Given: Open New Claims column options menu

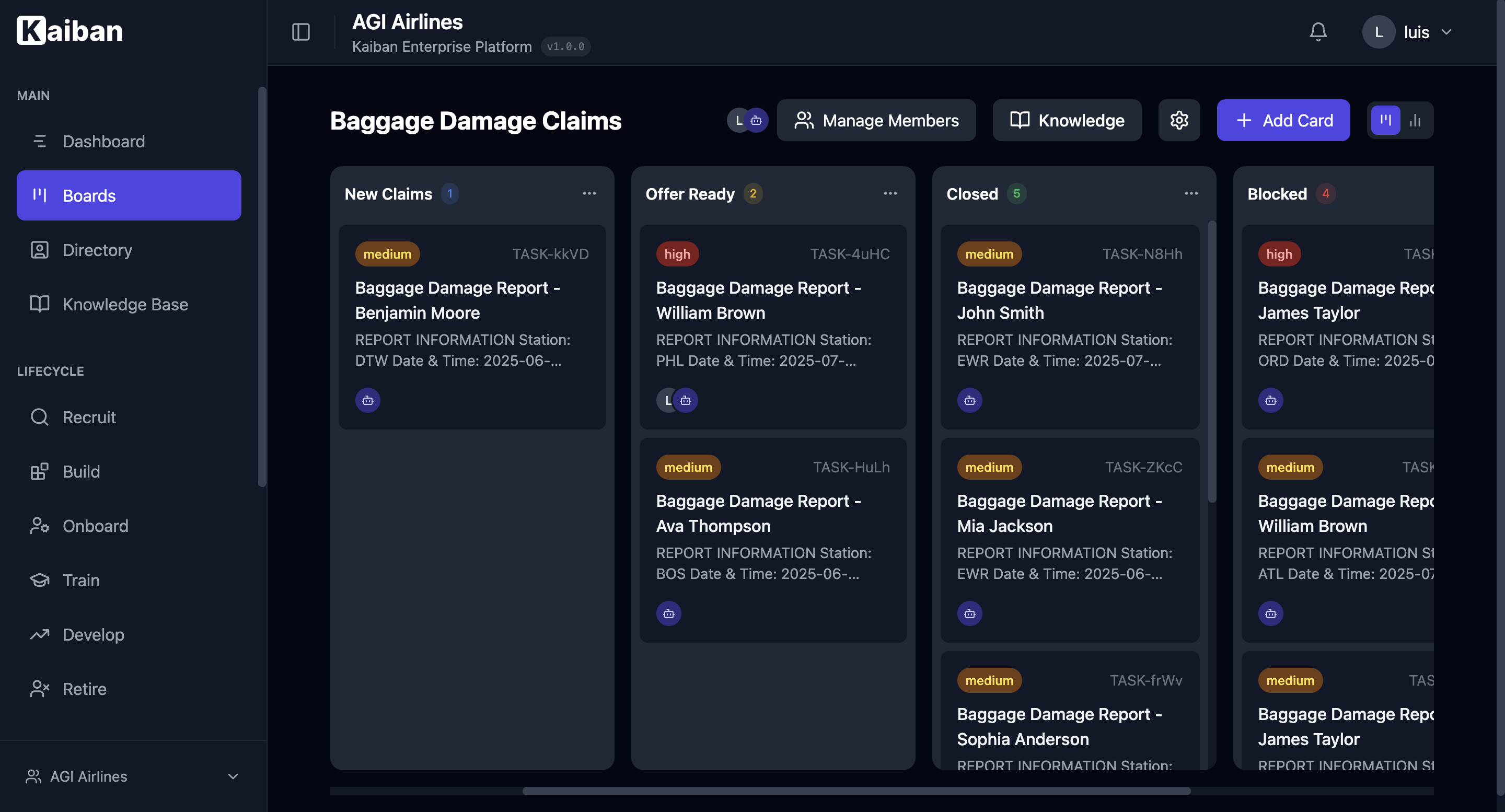Looking at the screenshot, I should tap(589, 193).
